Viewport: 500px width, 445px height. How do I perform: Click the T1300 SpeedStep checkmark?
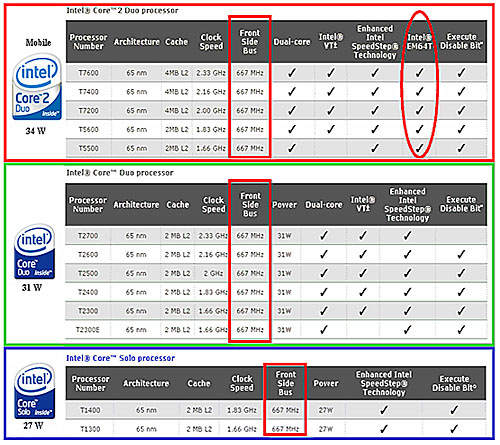click(x=383, y=429)
